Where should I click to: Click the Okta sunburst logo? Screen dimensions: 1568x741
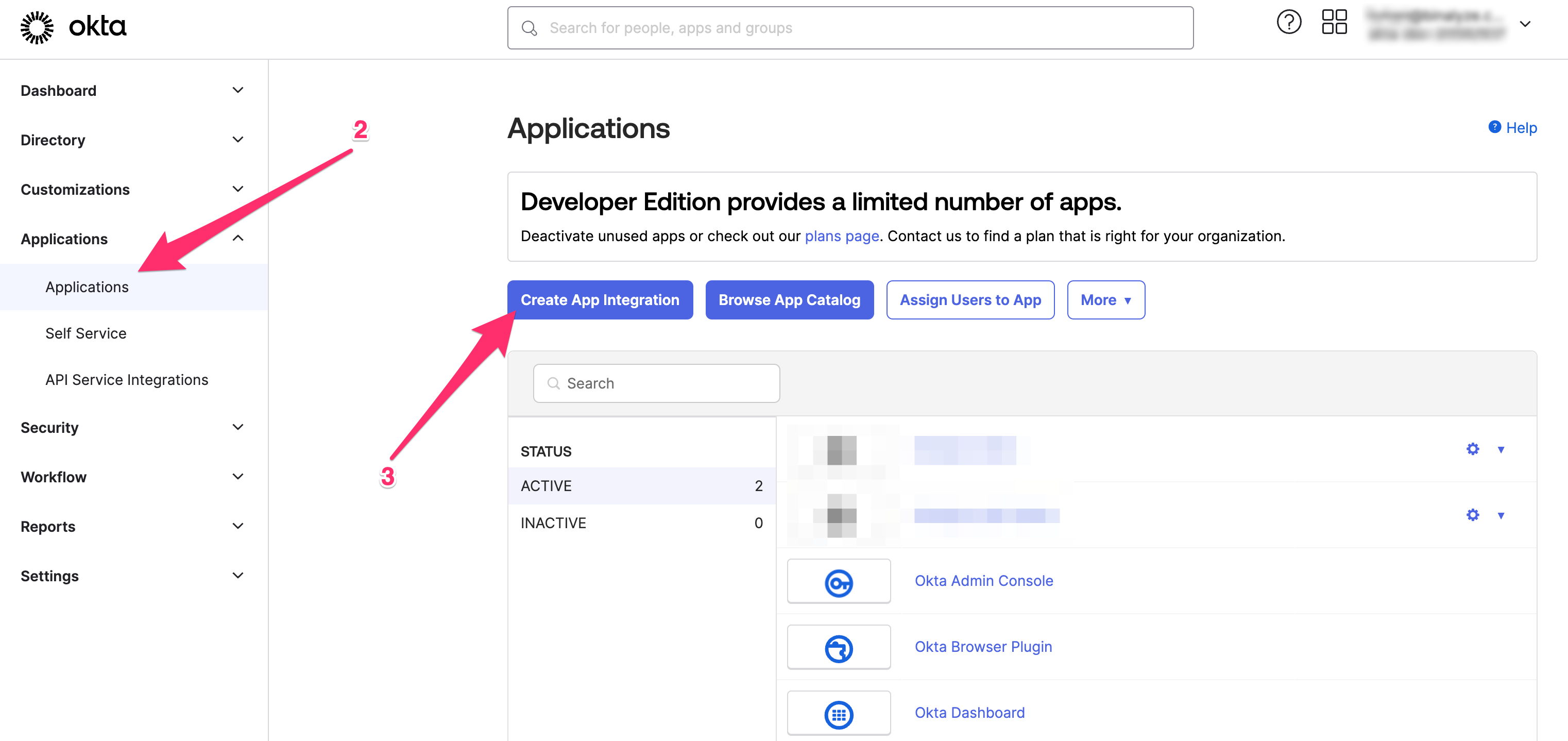tap(37, 27)
